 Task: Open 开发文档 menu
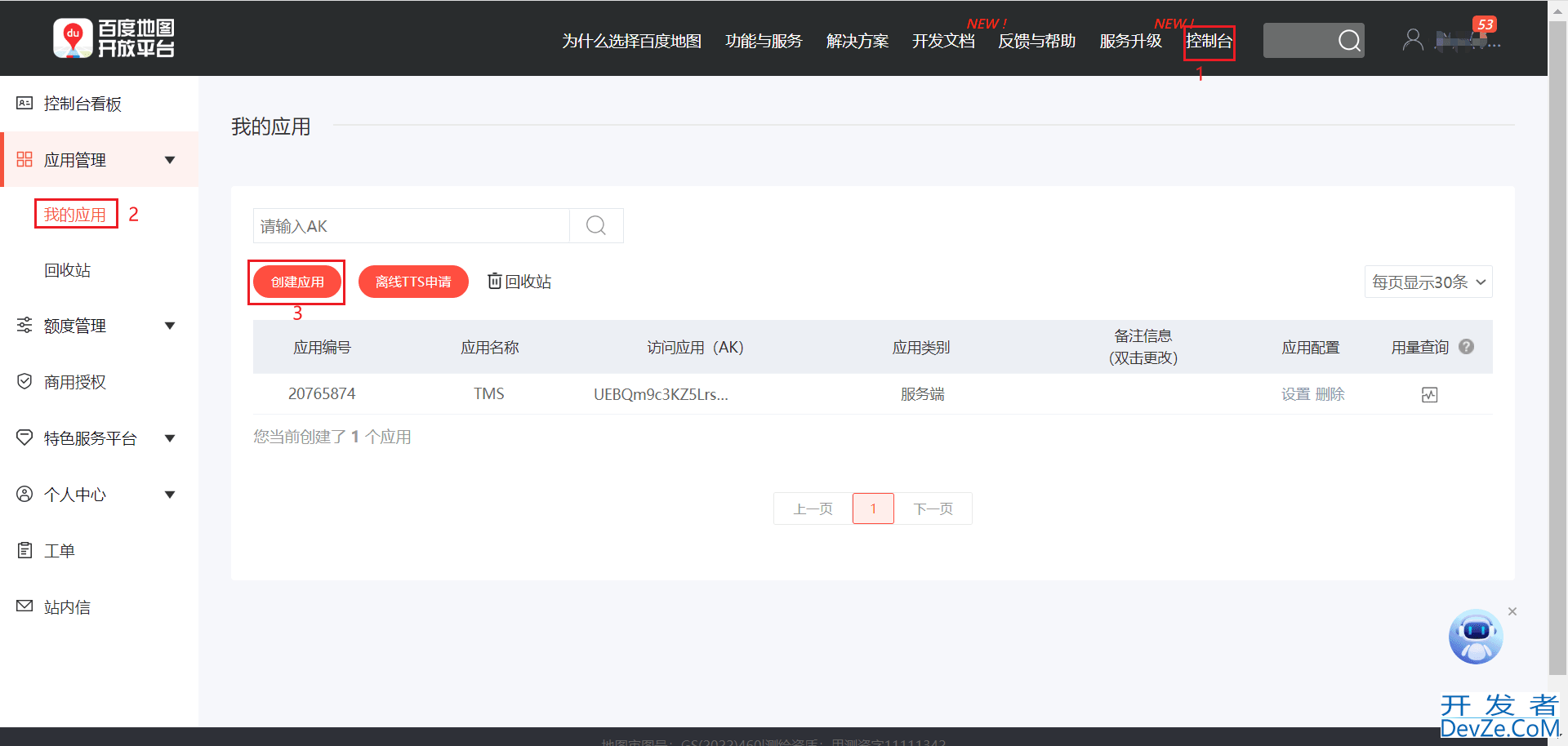point(943,41)
